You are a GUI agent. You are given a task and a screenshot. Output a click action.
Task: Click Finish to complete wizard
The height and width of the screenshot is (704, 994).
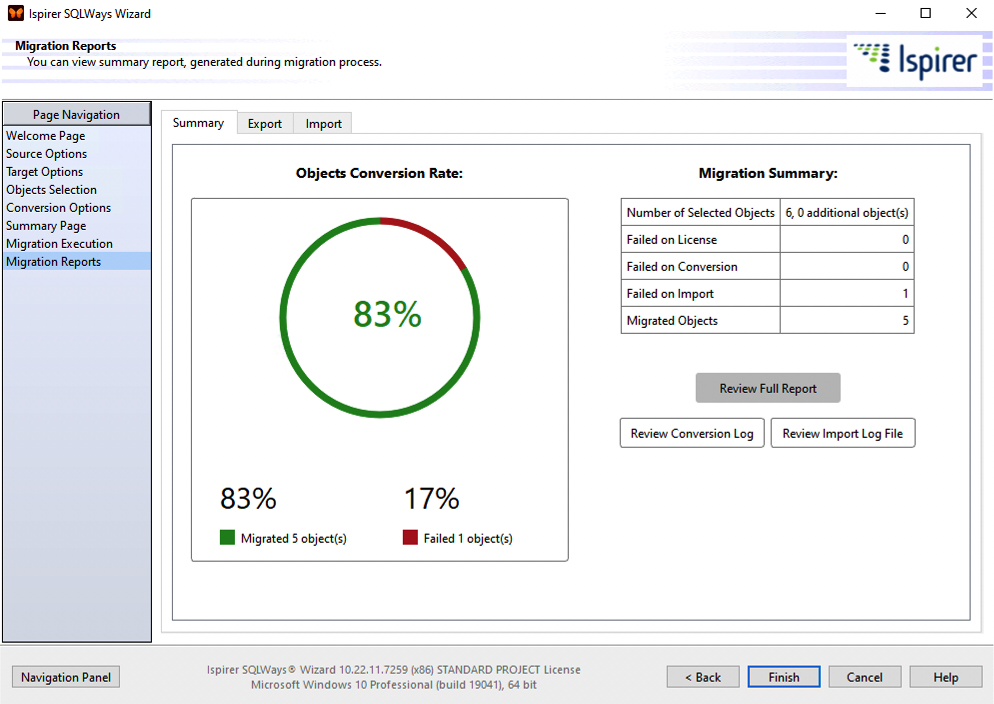[784, 677]
